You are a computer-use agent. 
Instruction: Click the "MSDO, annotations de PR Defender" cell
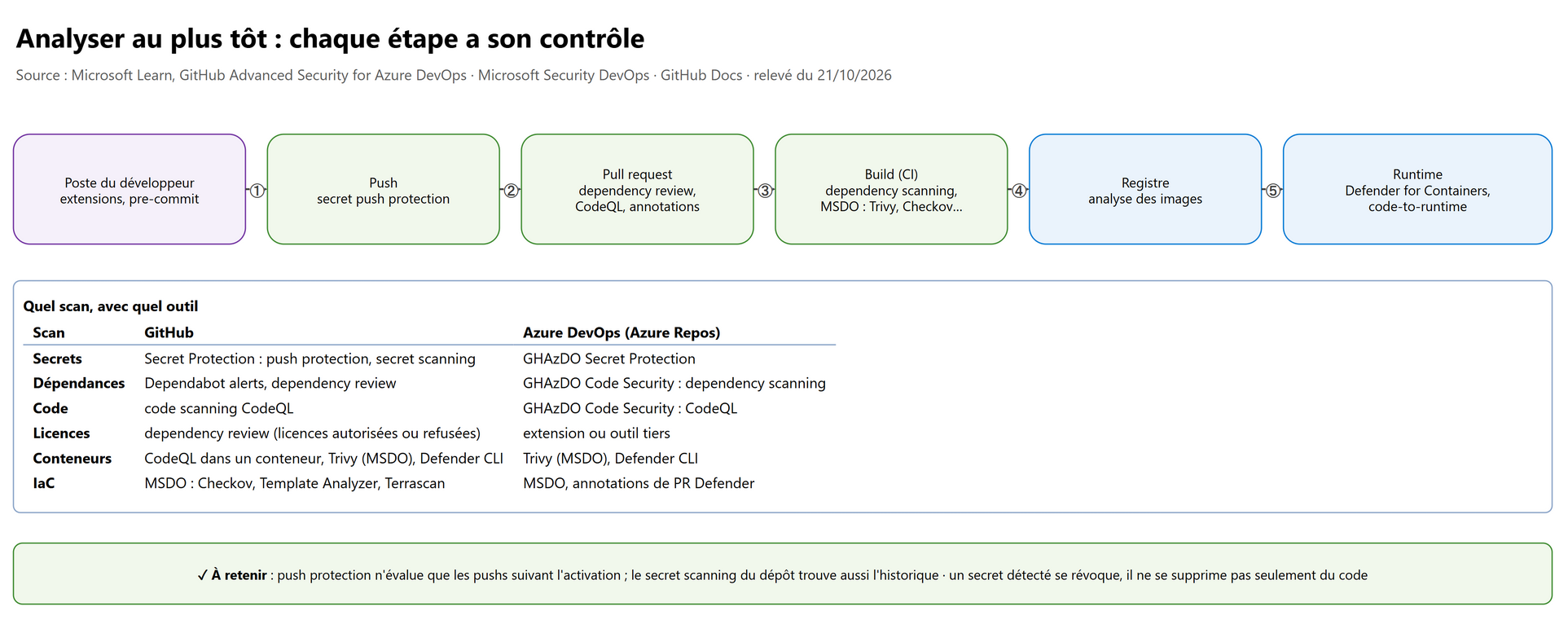pyautogui.click(x=639, y=483)
